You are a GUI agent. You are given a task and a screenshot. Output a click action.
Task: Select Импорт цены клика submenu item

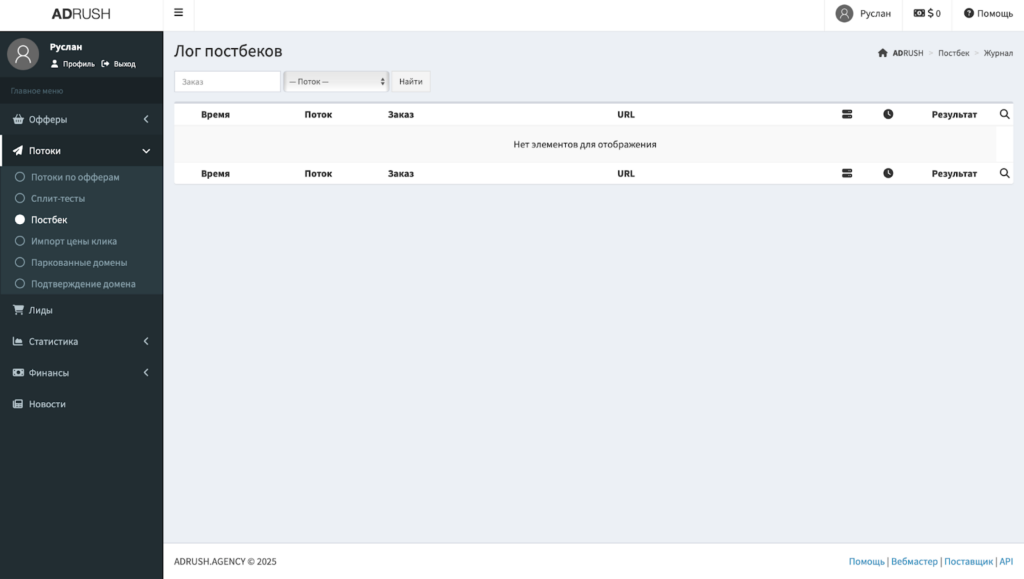tap(74, 242)
